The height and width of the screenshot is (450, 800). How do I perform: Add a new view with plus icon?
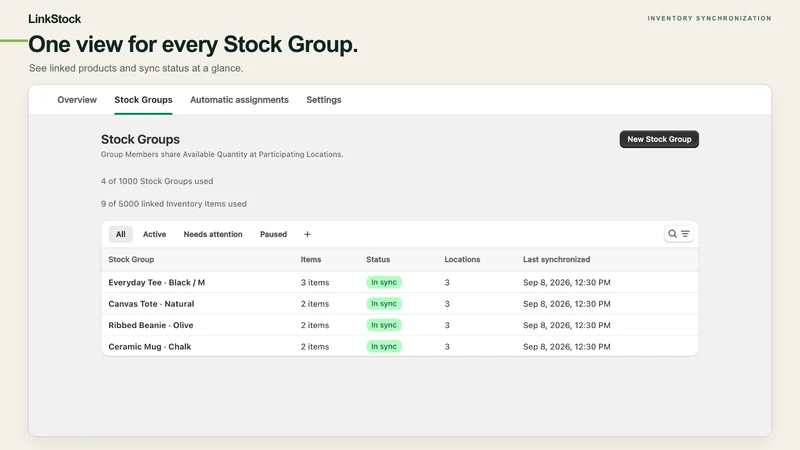click(307, 234)
